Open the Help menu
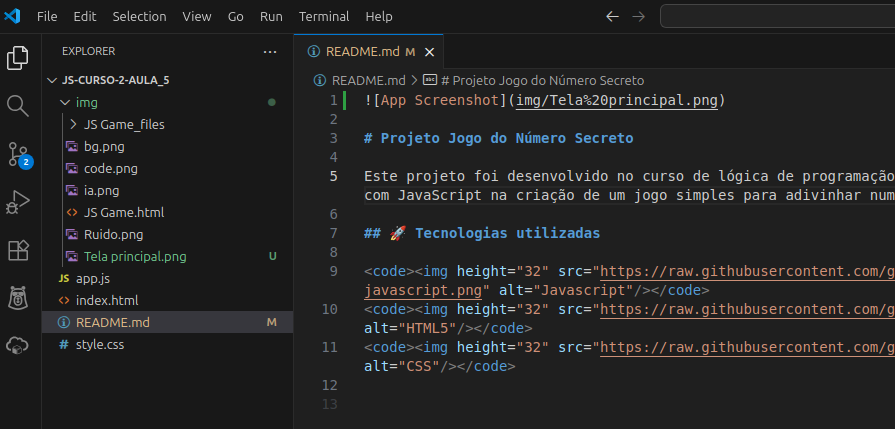The width and height of the screenshot is (895, 429). 379,17
